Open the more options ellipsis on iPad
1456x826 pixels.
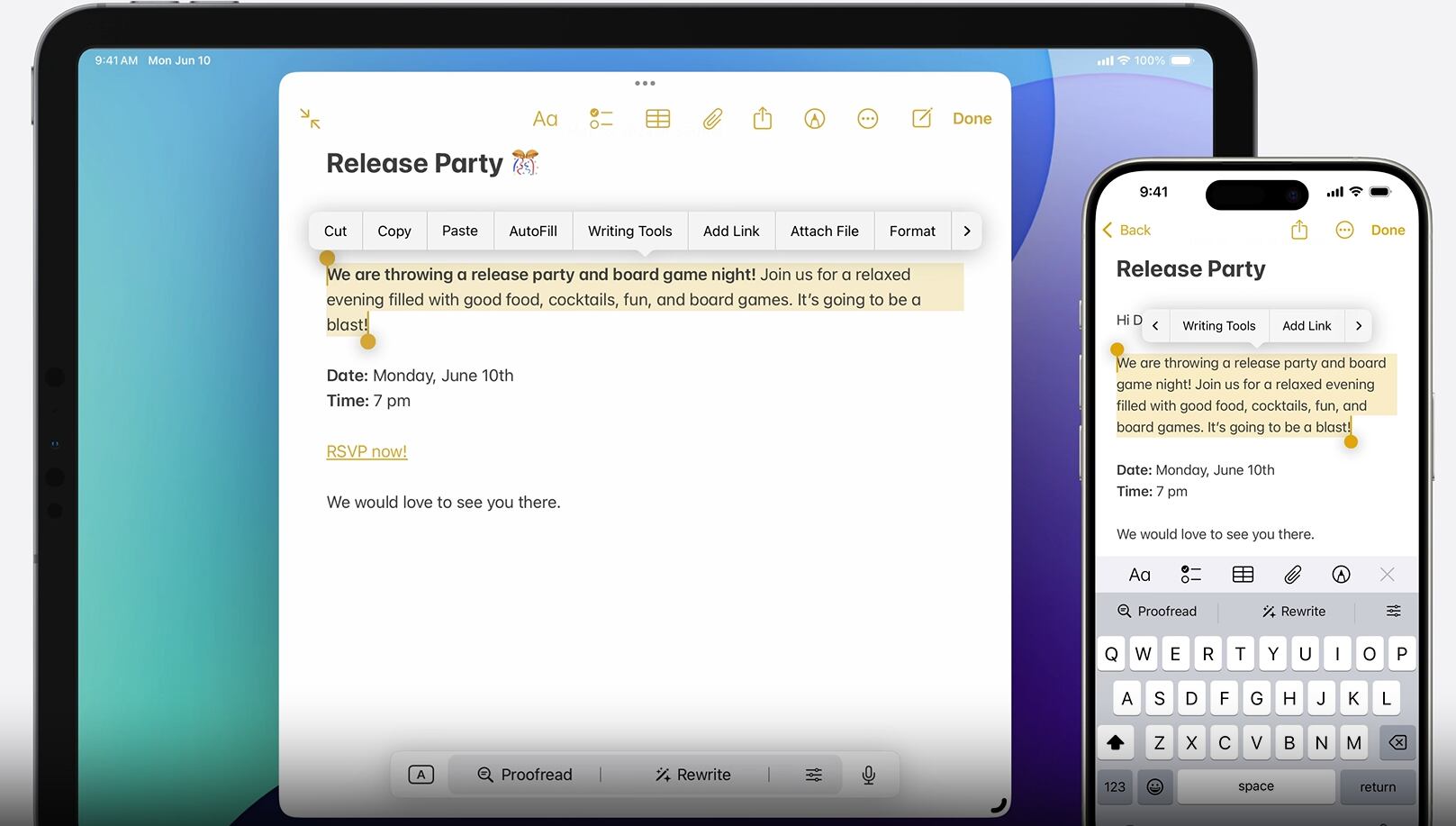pos(868,119)
